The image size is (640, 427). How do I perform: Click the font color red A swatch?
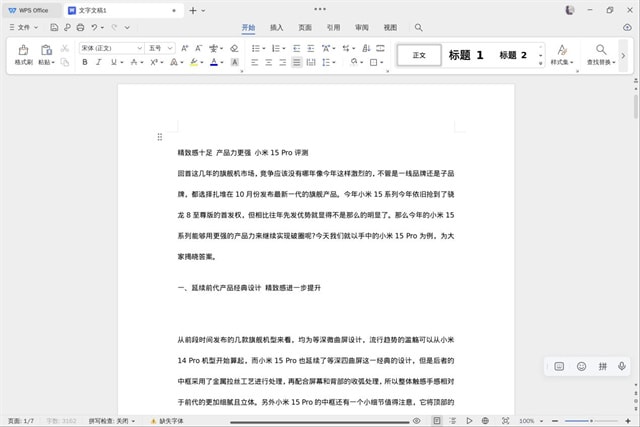coord(214,62)
